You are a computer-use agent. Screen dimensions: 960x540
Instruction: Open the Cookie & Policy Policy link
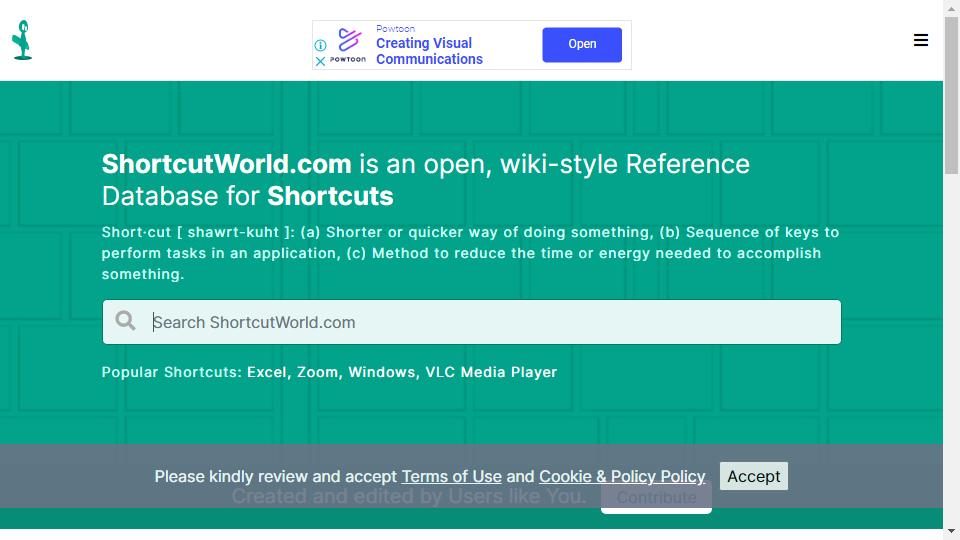click(x=622, y=476)
